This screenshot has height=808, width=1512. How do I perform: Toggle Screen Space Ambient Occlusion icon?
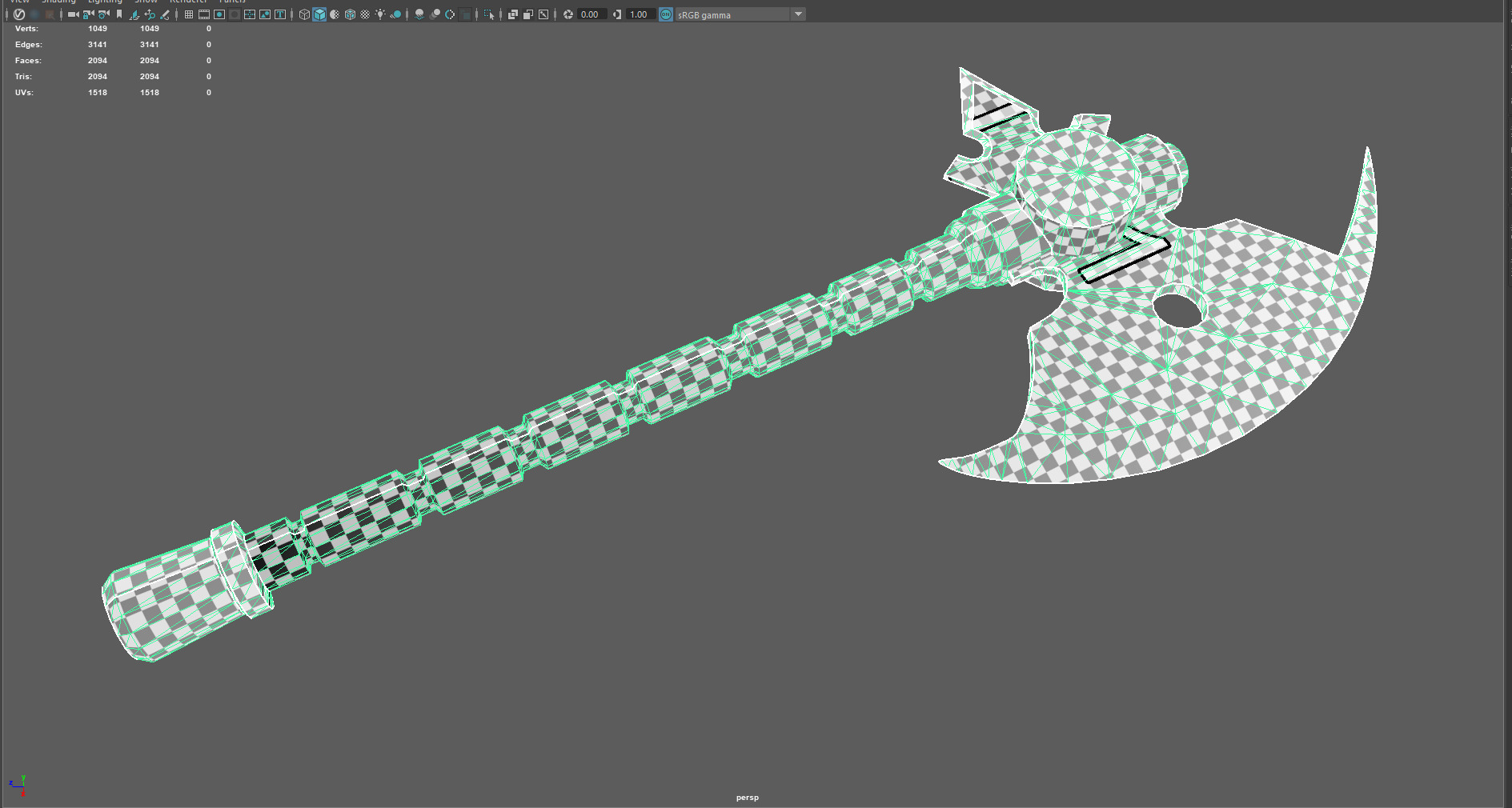(419, 14)
